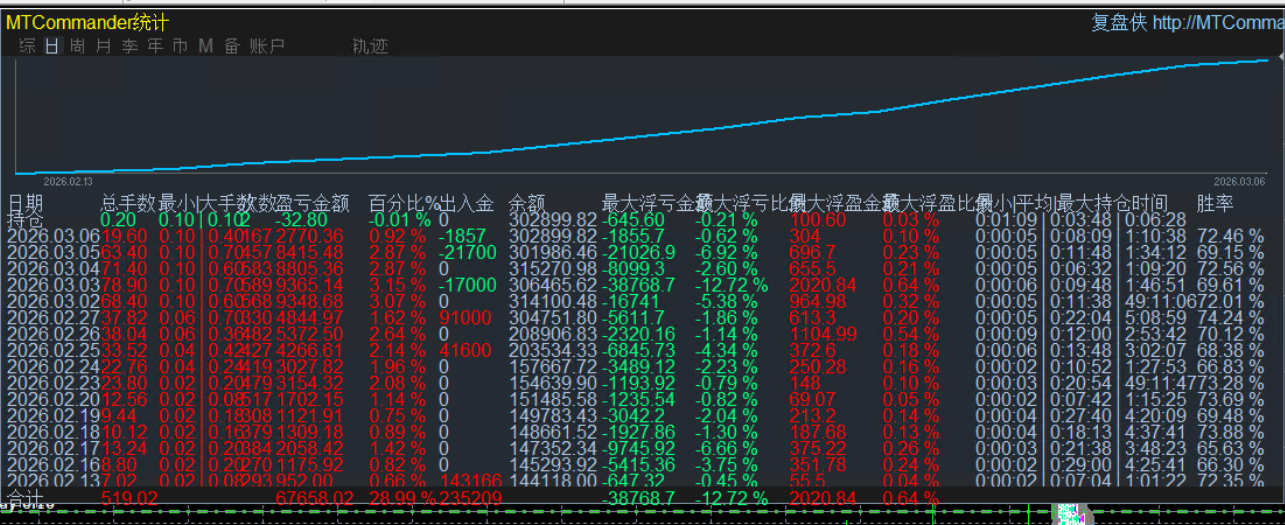Select the 2026.02.17 date row
The image size is (1285, 525).
[53, 447]
